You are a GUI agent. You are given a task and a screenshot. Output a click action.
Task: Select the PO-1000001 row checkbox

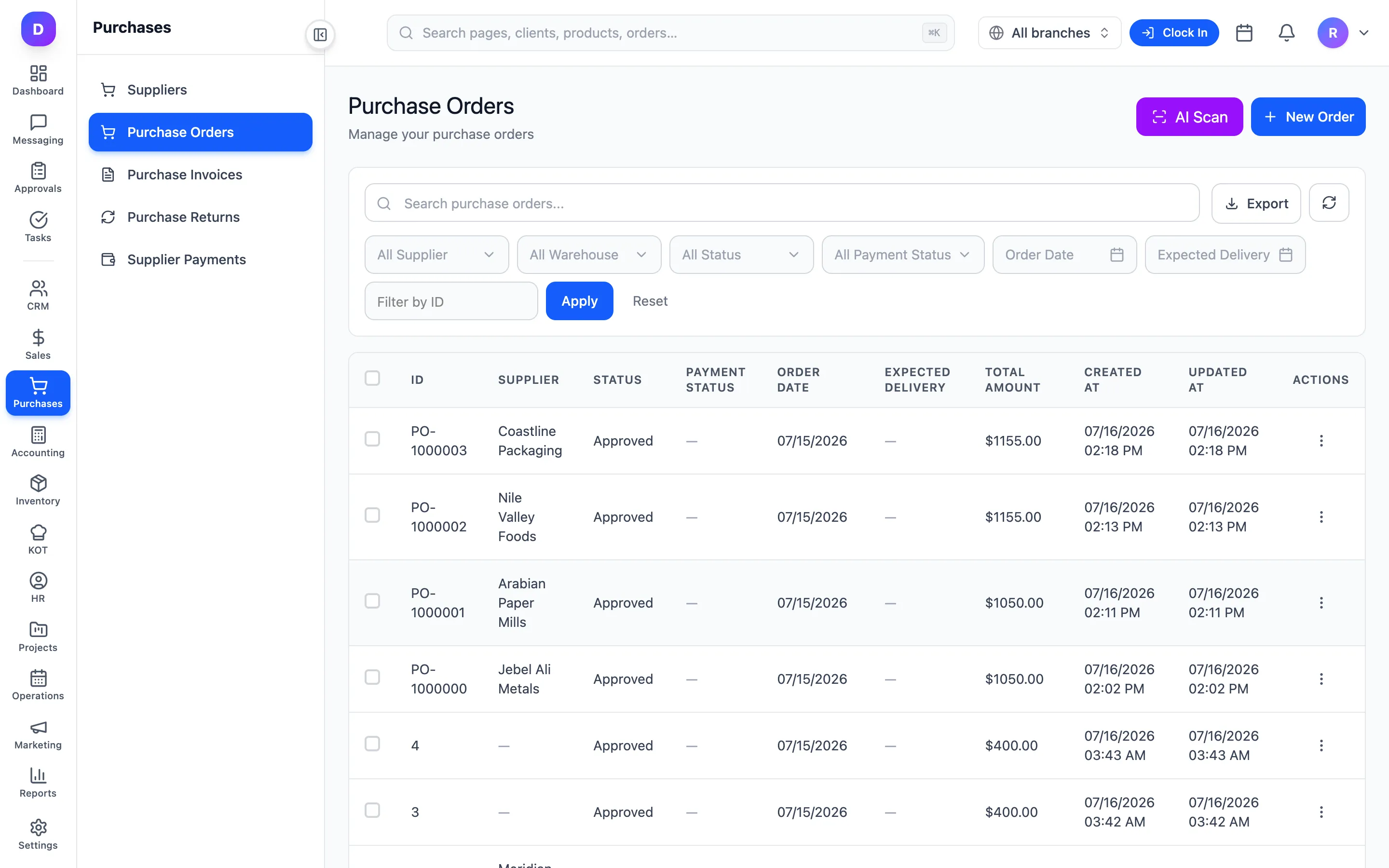372,601
